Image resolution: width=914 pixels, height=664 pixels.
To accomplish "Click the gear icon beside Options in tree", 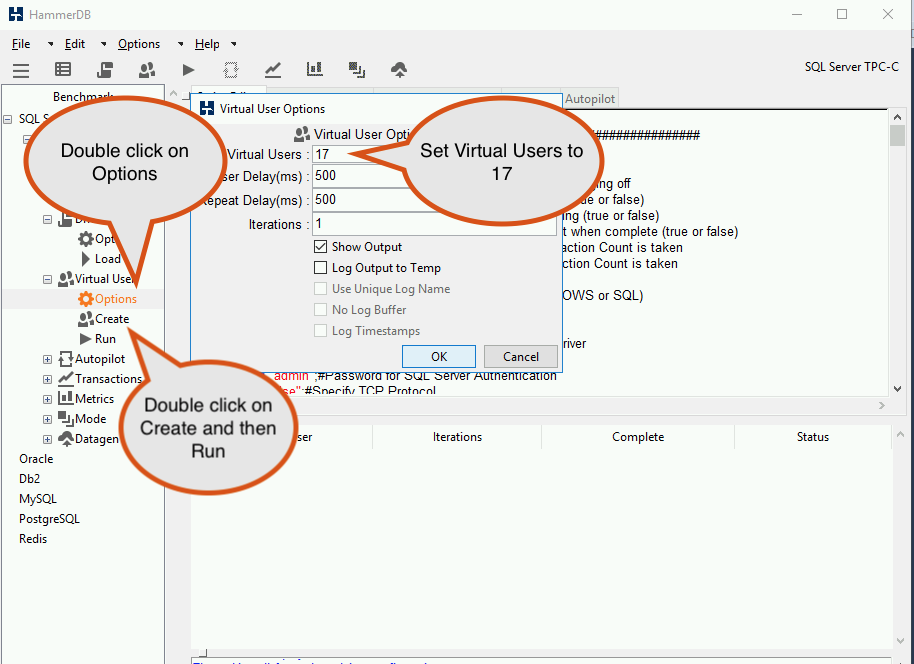I will point(86,299).
